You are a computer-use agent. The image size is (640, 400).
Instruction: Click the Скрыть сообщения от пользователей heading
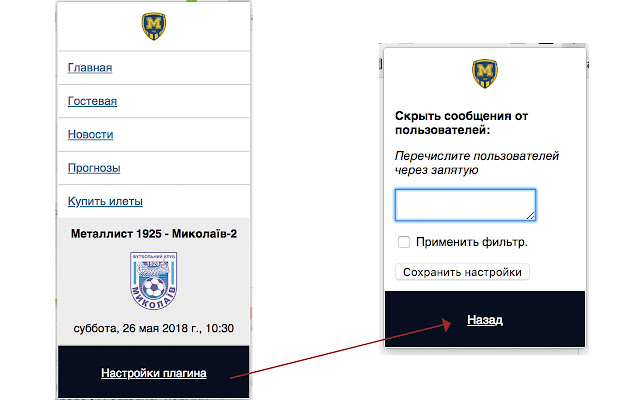(x=462, y=123)
